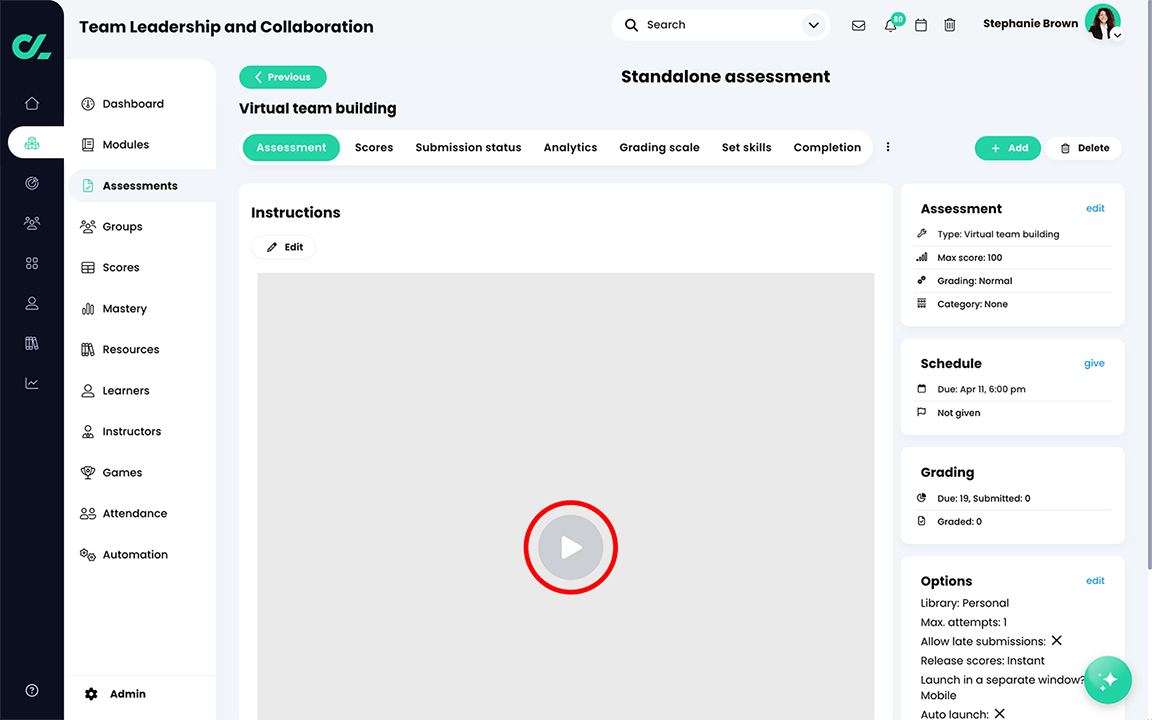Screen dimensions: 1152x720
Task: Switch to the Grading scale tab
Action: 659,146
